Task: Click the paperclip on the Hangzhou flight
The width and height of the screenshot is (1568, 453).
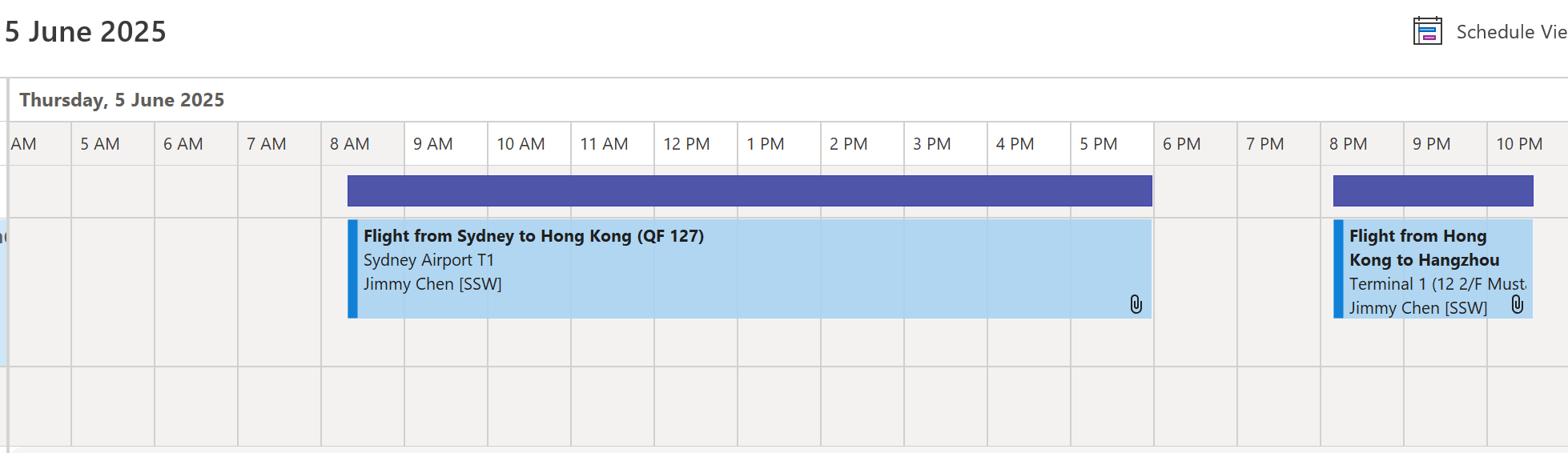Action: (1517, 304)
